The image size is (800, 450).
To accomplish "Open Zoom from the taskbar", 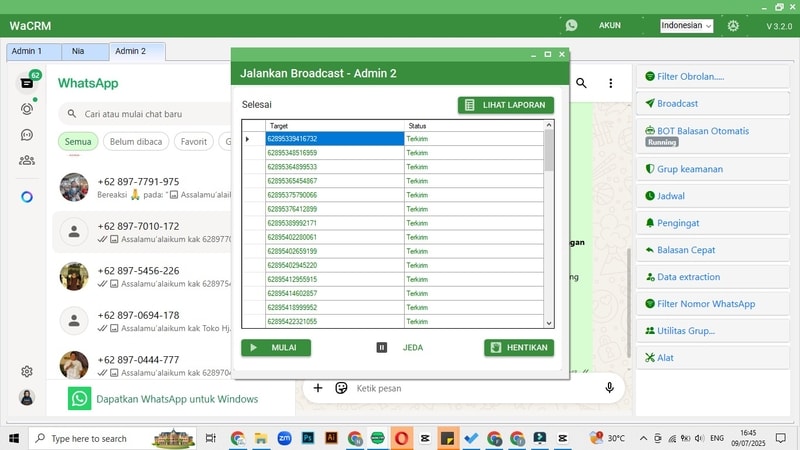I will coord(284,438).
